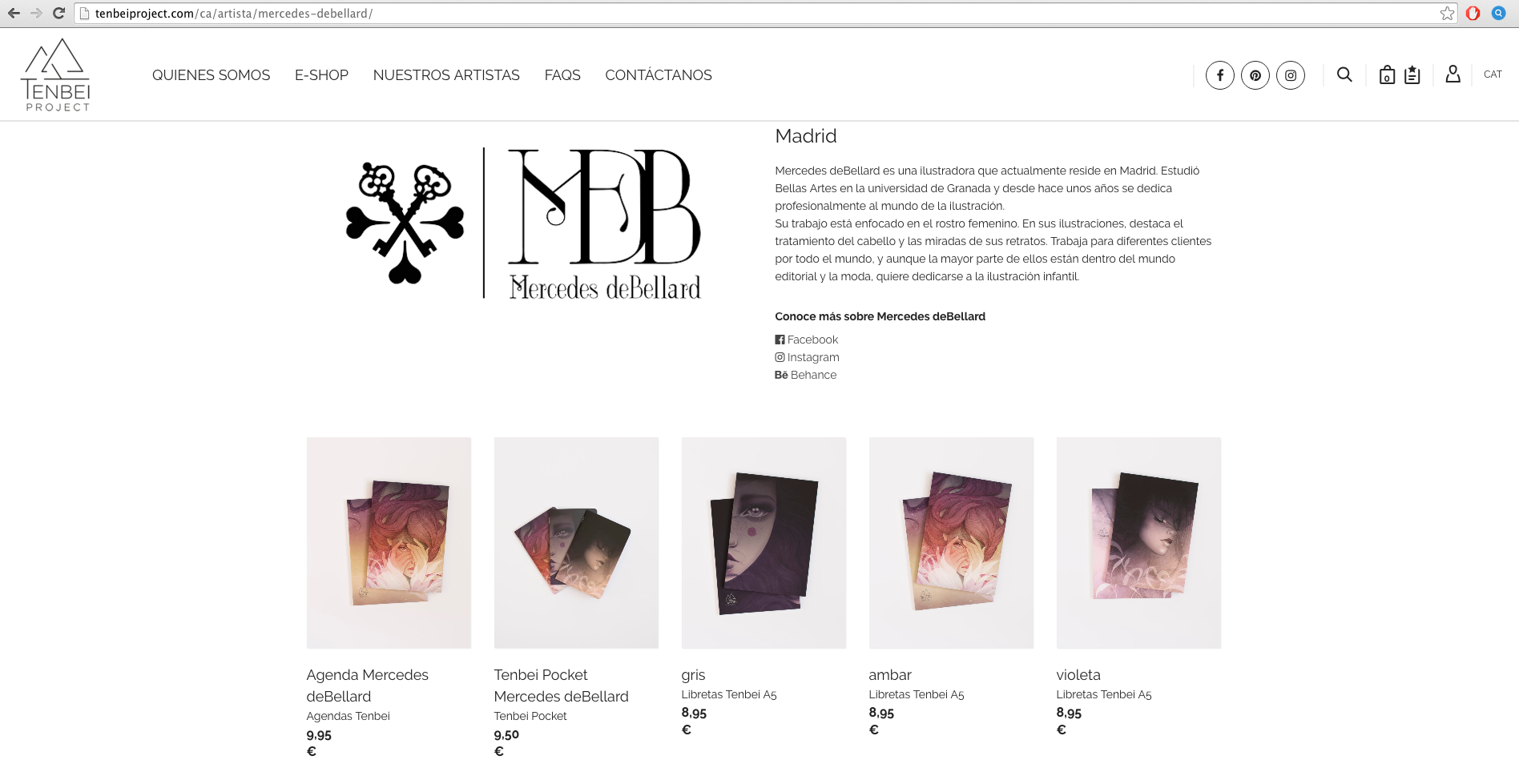
Task: Open the Facebook circle icon in header
Action: click(1219, 75)
